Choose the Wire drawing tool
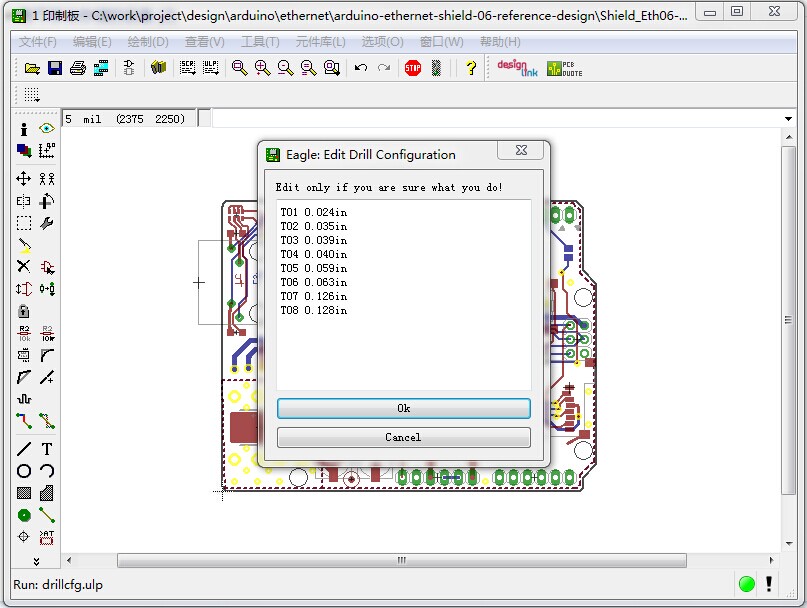 [x=22, y=450]
